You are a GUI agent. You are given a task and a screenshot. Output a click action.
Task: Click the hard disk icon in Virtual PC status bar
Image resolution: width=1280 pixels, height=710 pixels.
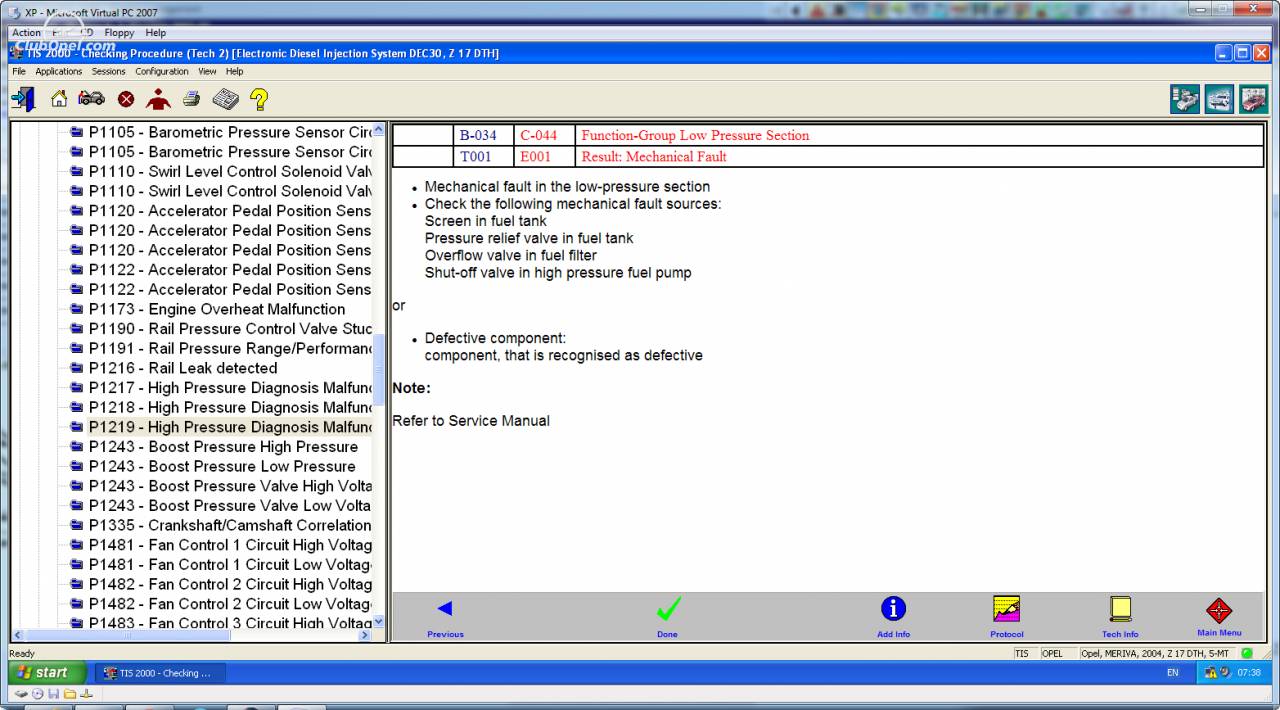pyautogui.click(x=20, y=694)
